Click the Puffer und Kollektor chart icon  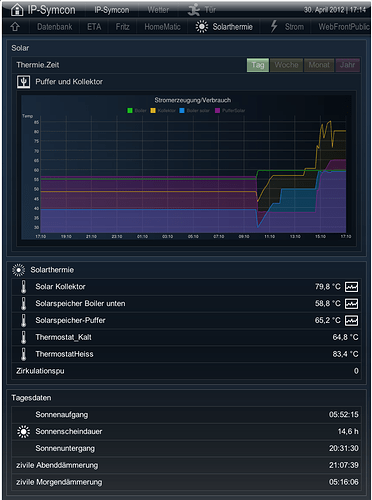pos(23,82)
